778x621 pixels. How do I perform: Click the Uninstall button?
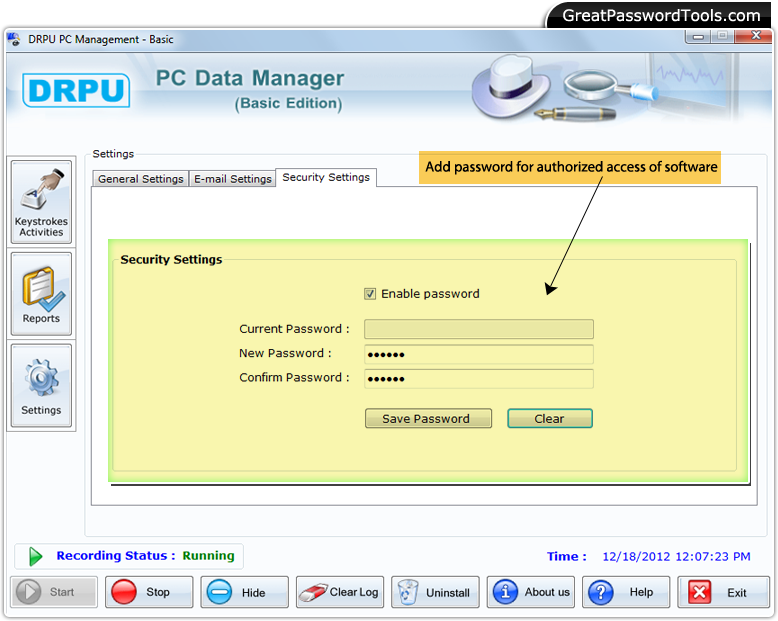(x=435, y=592)
